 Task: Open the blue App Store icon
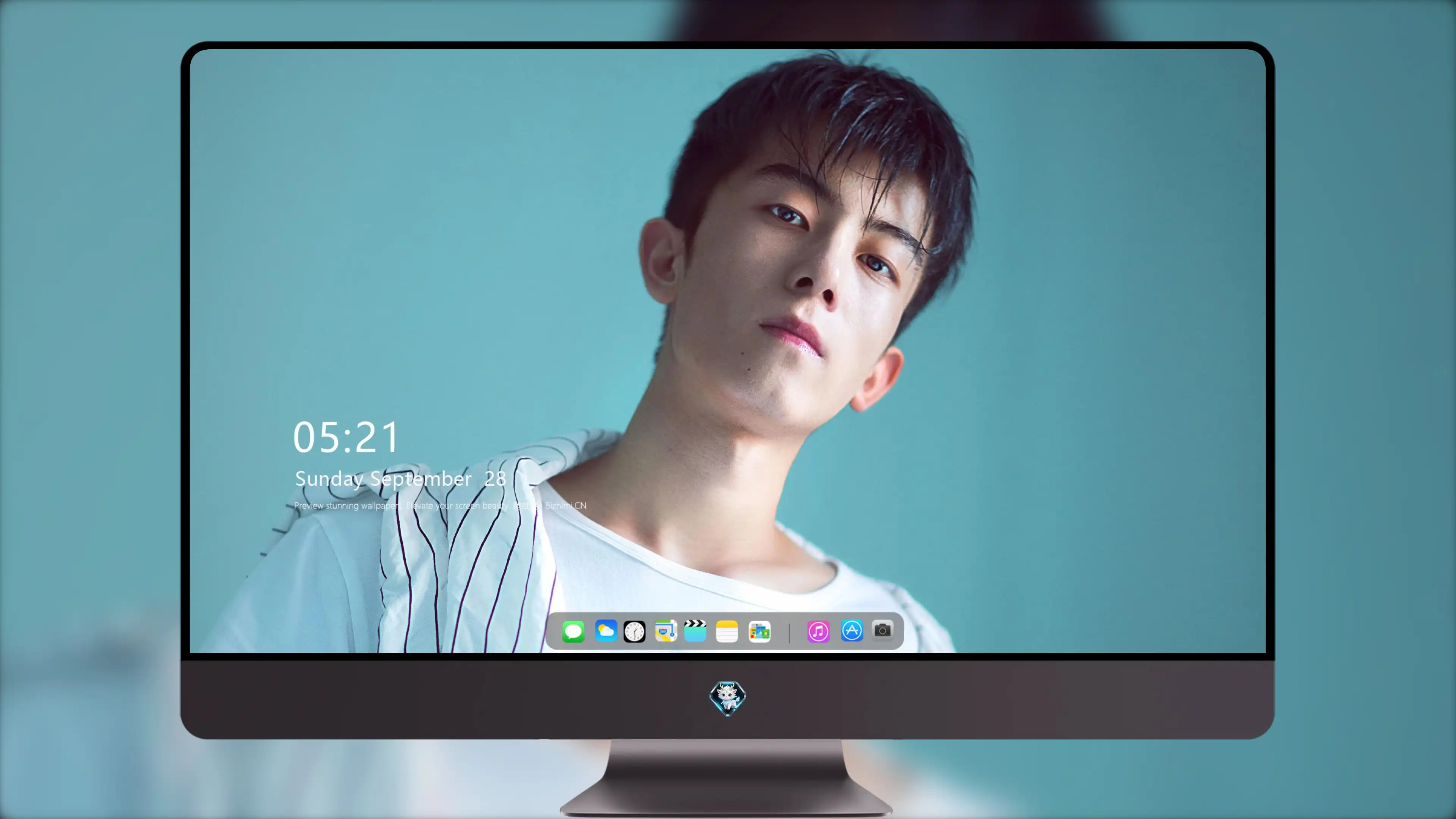[852, 631]
